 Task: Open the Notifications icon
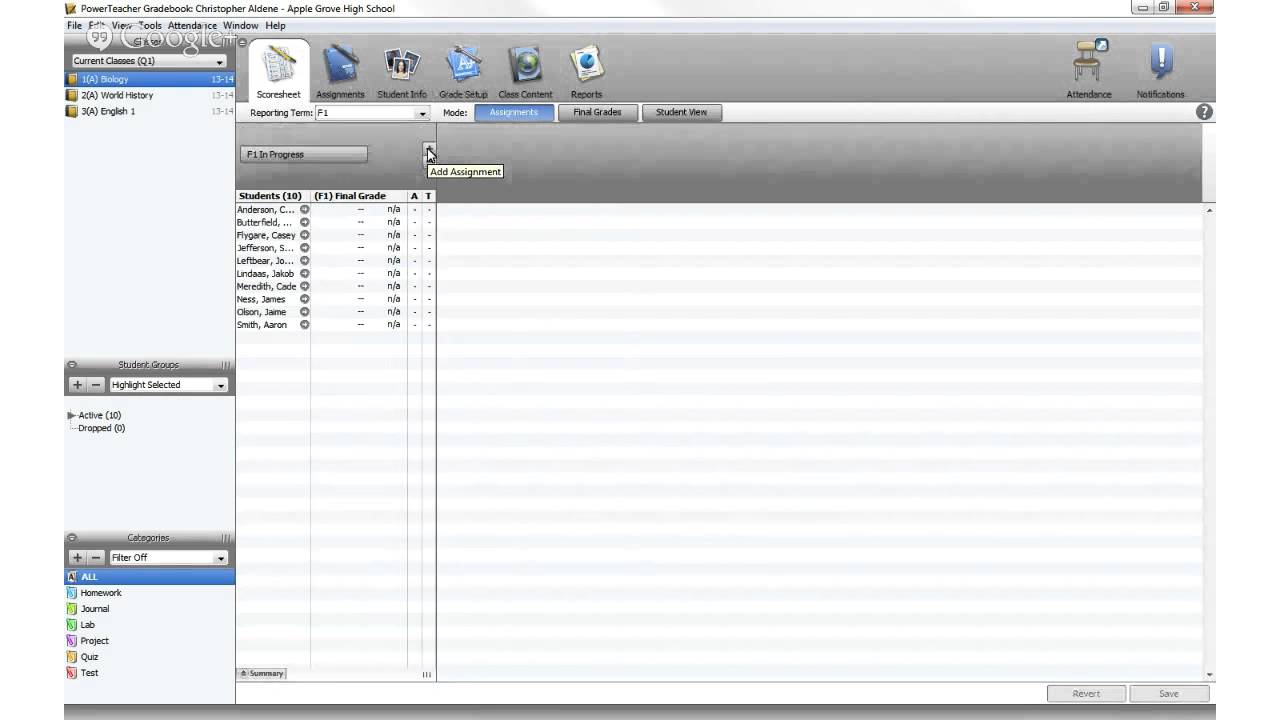1160,68
